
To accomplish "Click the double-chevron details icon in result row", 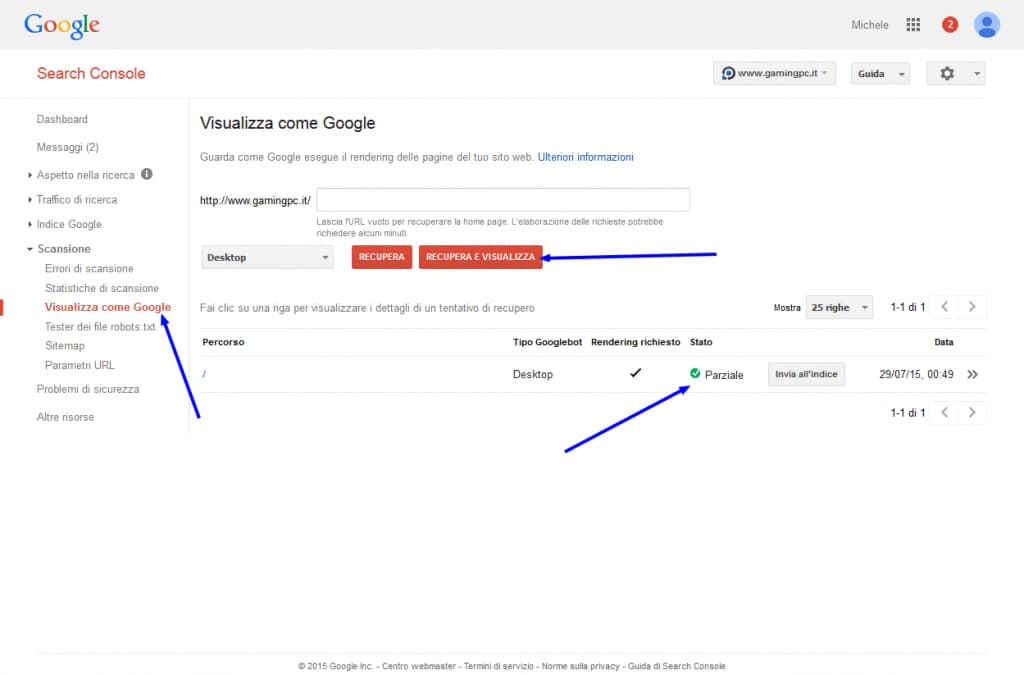I will 972,374.
